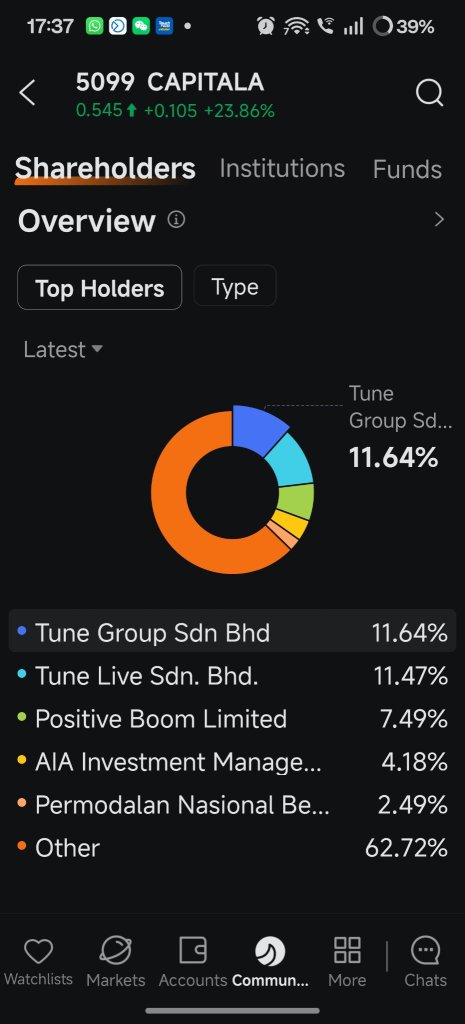
Task: Switch to Institutions tab
Action: [282, 168]
